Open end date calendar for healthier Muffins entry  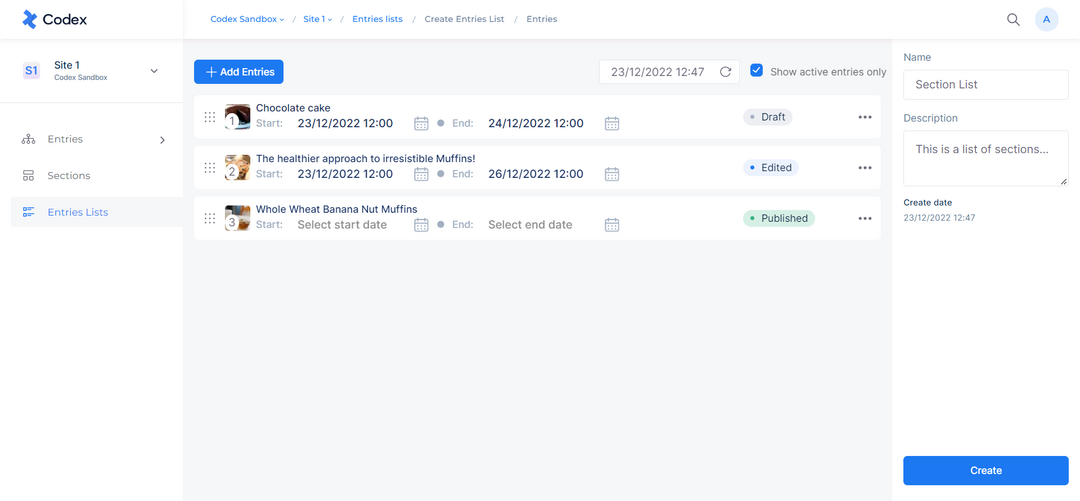coord(612,174)
